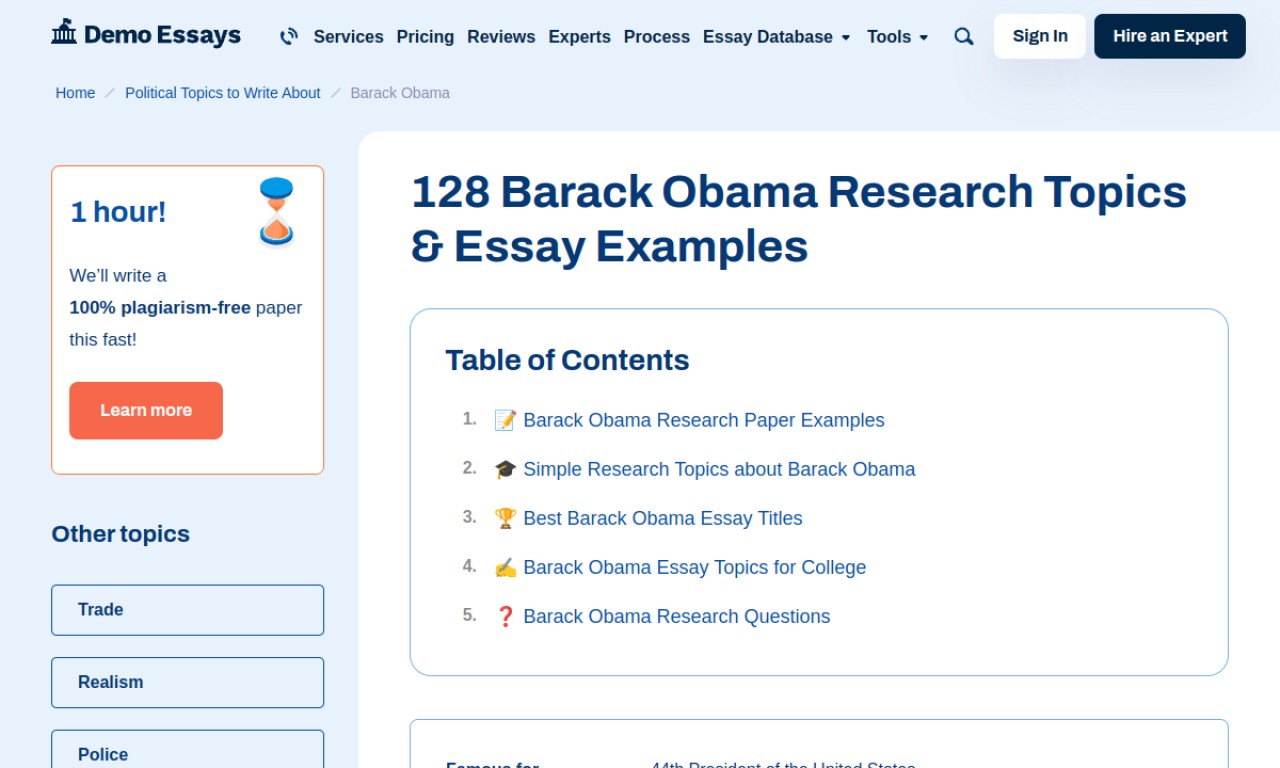Click the Other topics heading
Image resolution: width=1280 pixels, height=768 pixels.
(120, 534)
